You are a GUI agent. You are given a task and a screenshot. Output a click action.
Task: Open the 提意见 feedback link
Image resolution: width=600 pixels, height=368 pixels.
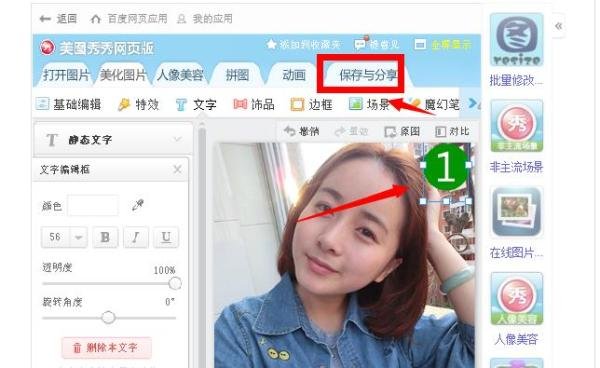(x=377, y=45)
